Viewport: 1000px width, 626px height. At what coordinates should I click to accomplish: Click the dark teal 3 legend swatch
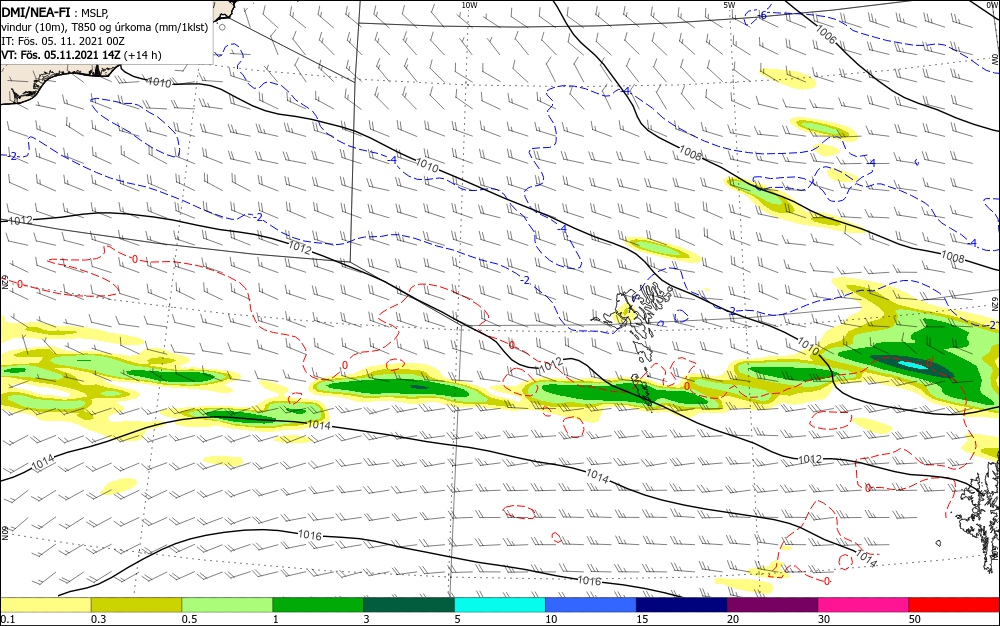pos(409,605)
